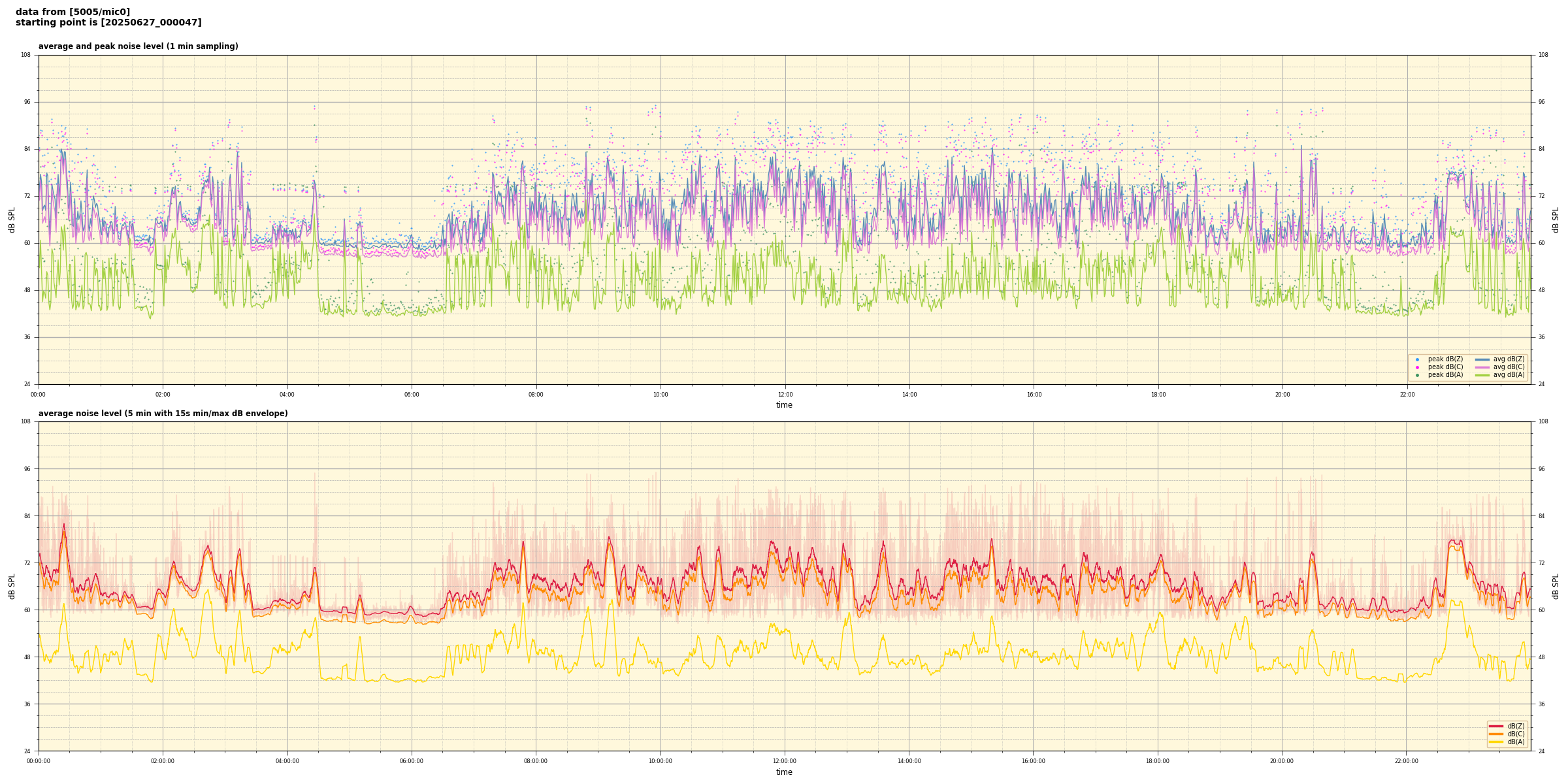This screenshot has height=784, width=1568.
Task: Click the 'time' axis label under top chart
Action: [x=784, y=405]
